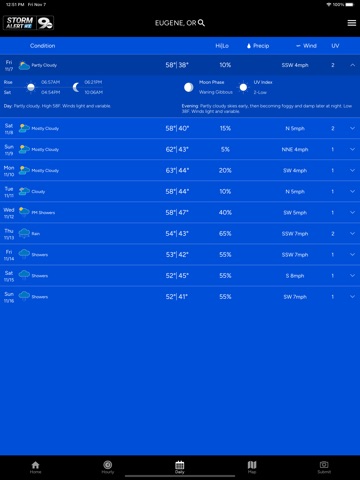This screenshot has width=360, height=480.
Task: Tap the Storm Alert 9 logo
Action: click(x=28, y=23)
